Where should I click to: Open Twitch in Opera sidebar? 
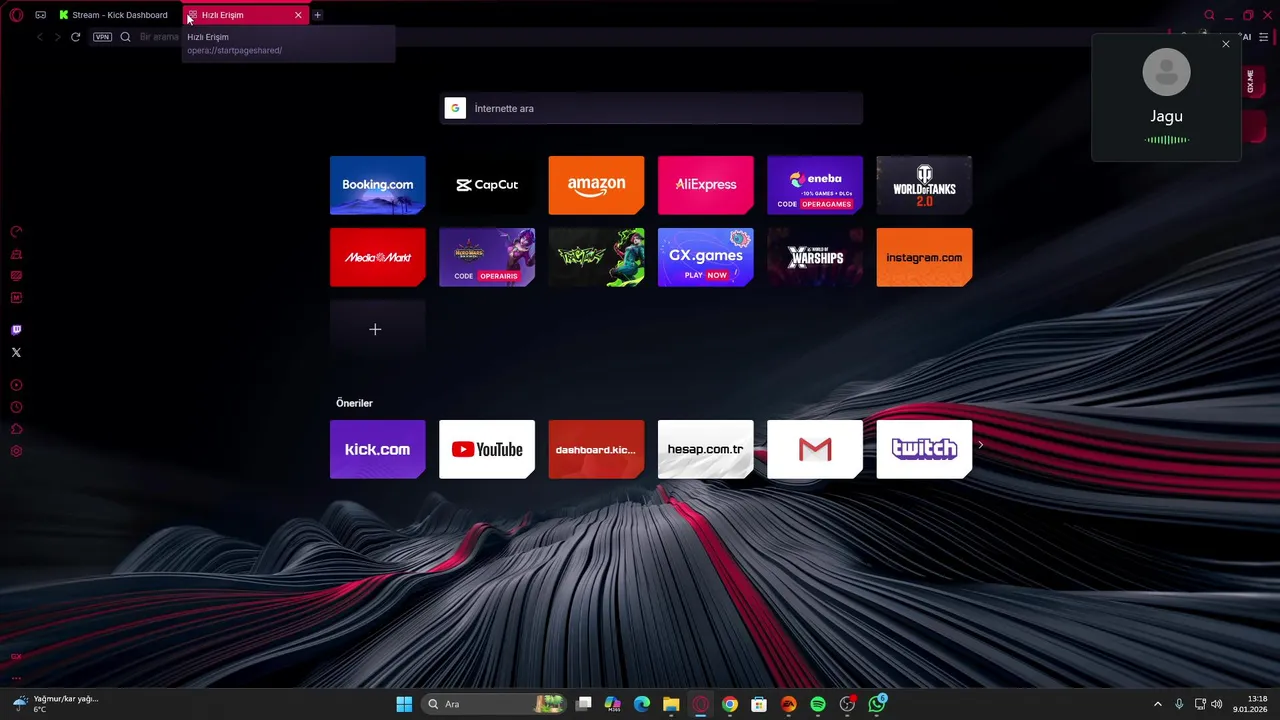(16, 330)
